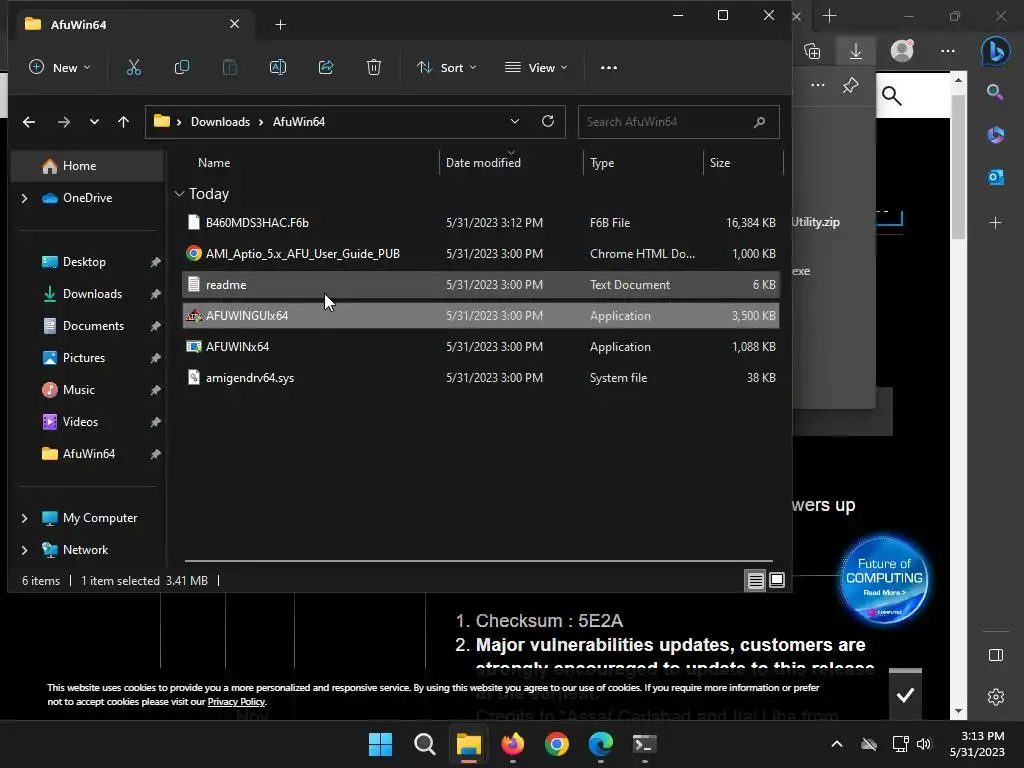The image size is (1024, 768).
Task: Expand OneDrive in navigation pane
Action: pyautogui.click(x=25, y=198)
